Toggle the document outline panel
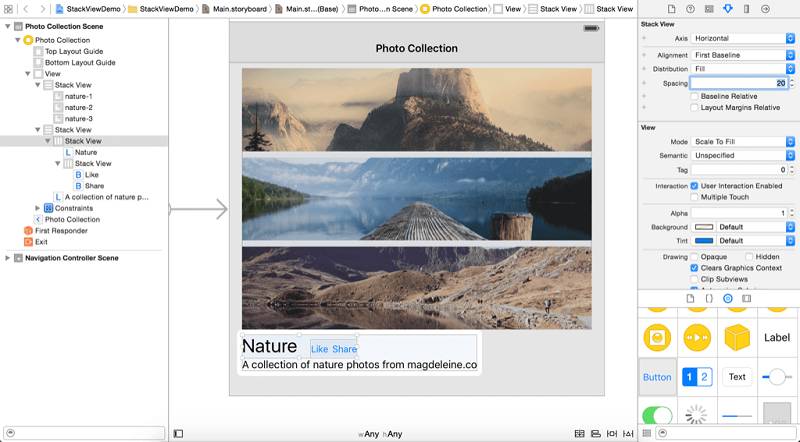 click(178, 434)
